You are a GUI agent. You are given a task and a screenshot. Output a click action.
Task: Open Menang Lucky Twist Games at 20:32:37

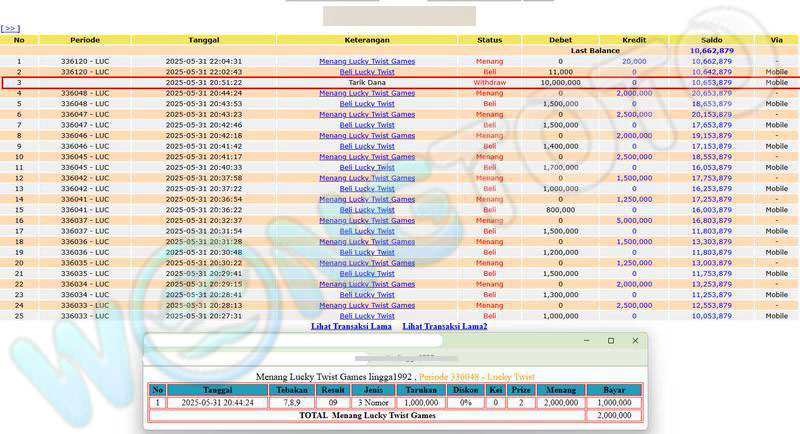pos(367,220)
